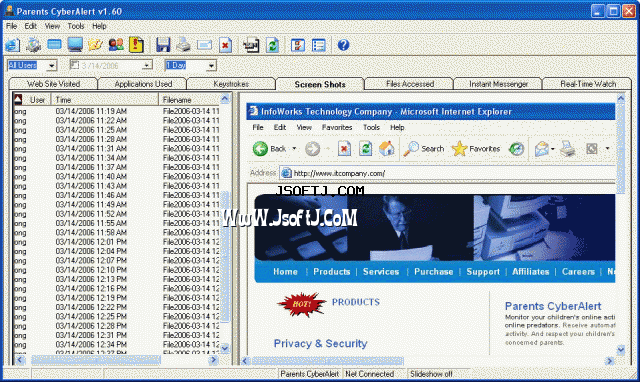Click the file list scroll right arrow
Viewport: 640px width, 382px height.
pyautogui.click(x=213, y=360)
